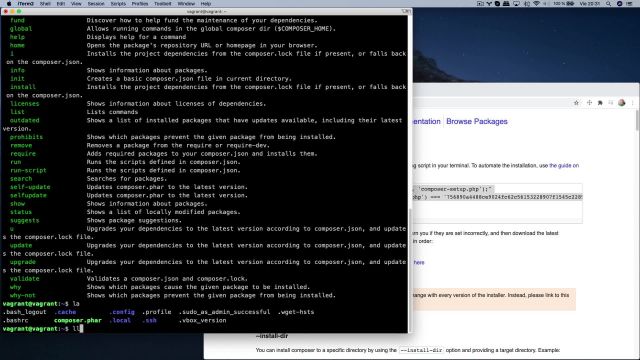Click the 'prohibits' command name
Screen dimensions: 640x360
coord(26,137)
